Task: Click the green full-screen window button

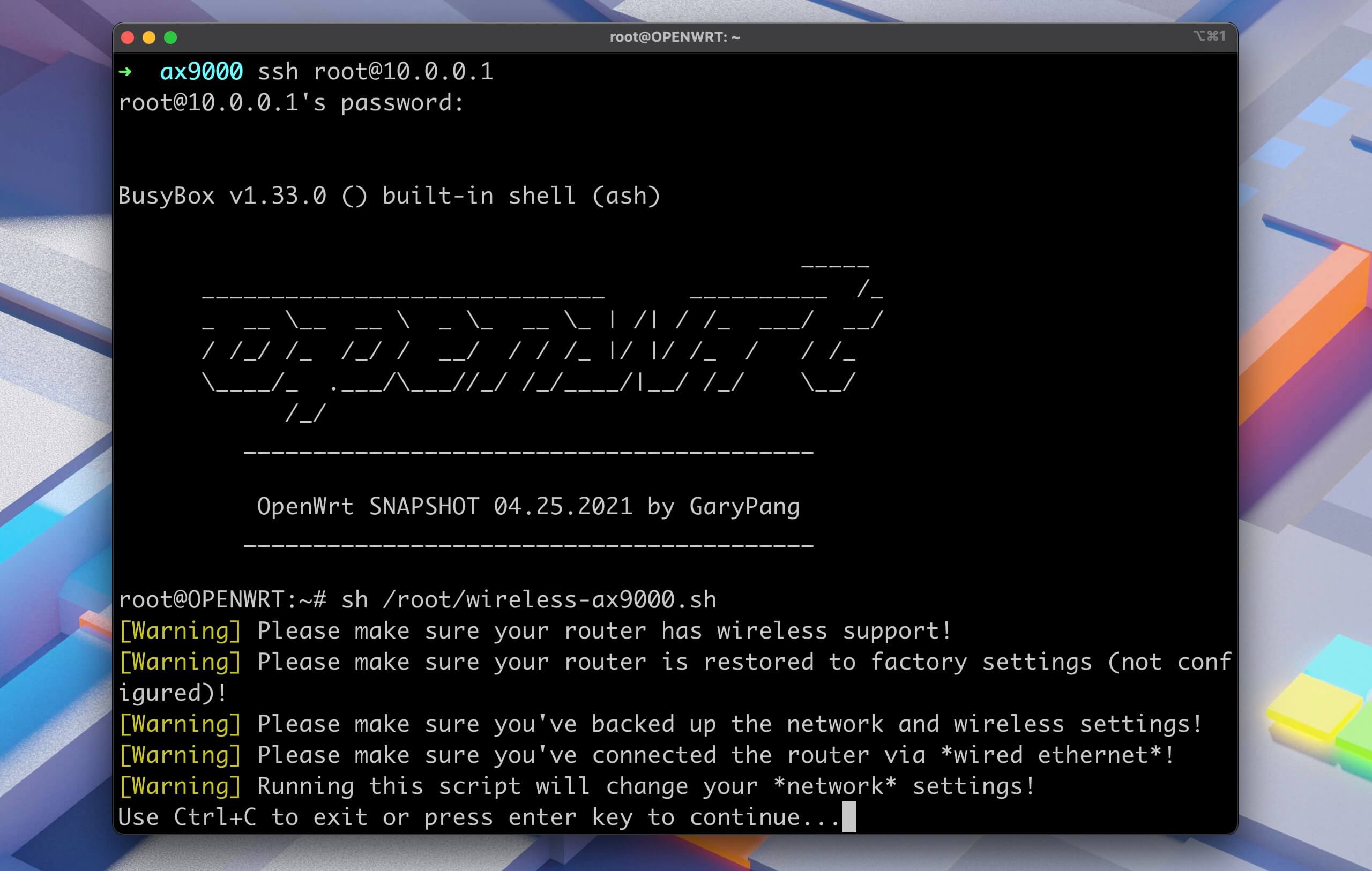Action: point(170,37)
